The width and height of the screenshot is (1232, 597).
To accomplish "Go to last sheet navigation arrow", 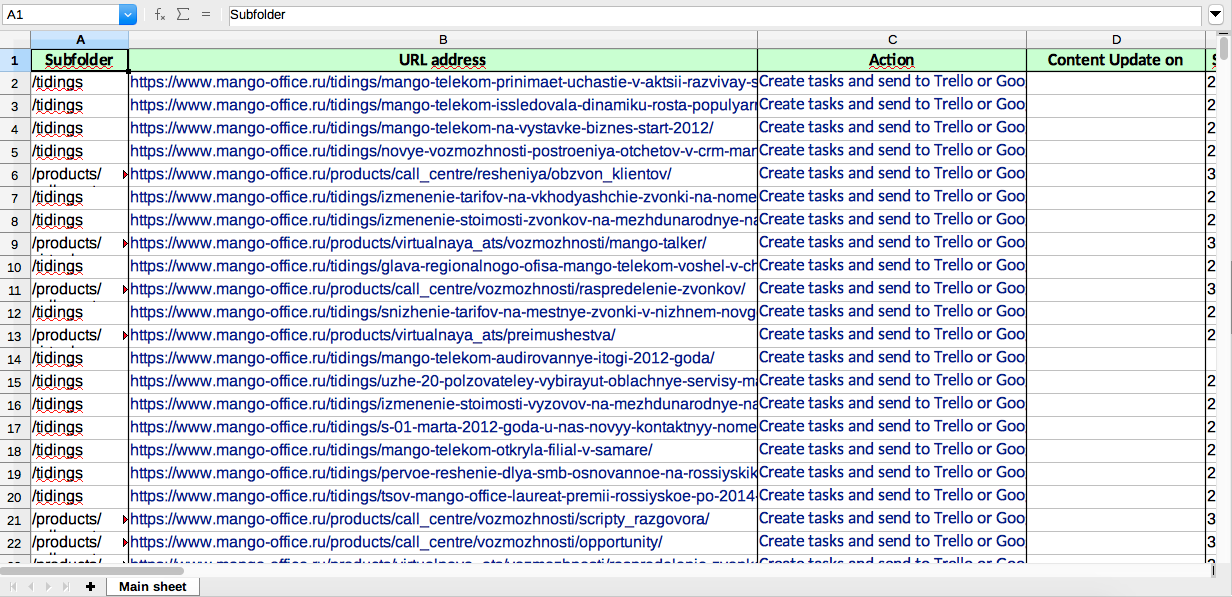I will click(x=65, y=586).
